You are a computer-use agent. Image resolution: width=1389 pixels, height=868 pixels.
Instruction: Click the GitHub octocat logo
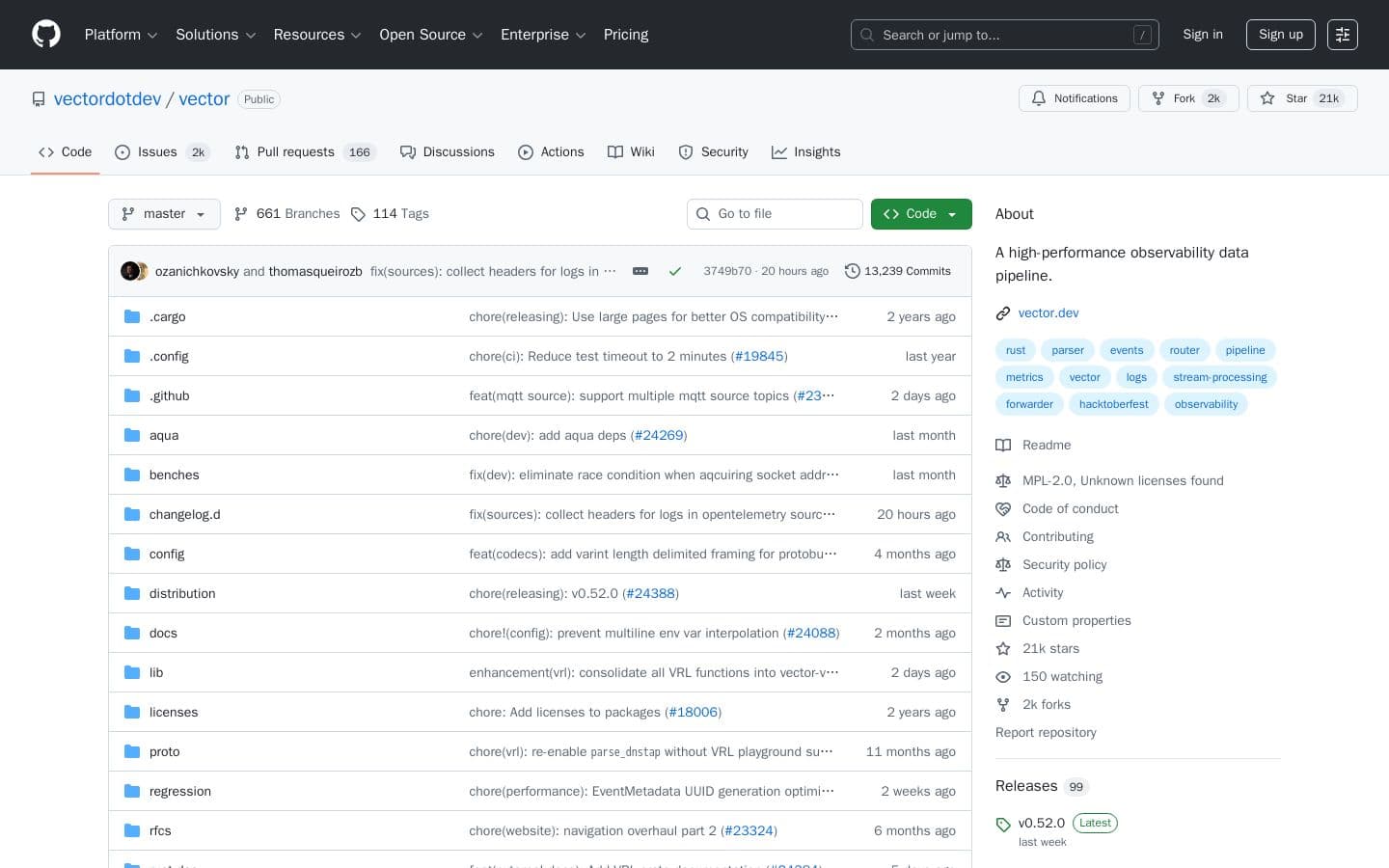pyautogui.click(x=46, y=34)
